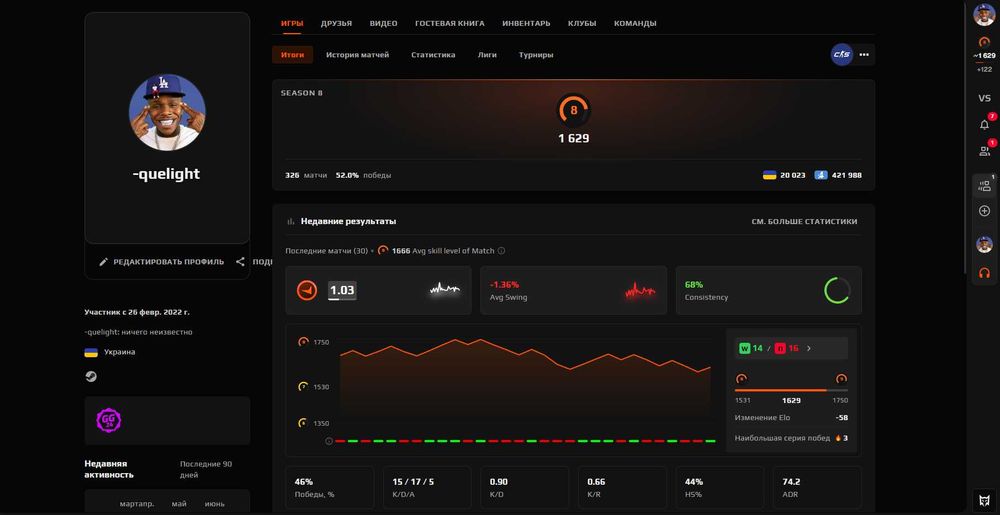1000x515 pixels.
Task: Click the 1350 level marker on chart
Action: point(304,423)
